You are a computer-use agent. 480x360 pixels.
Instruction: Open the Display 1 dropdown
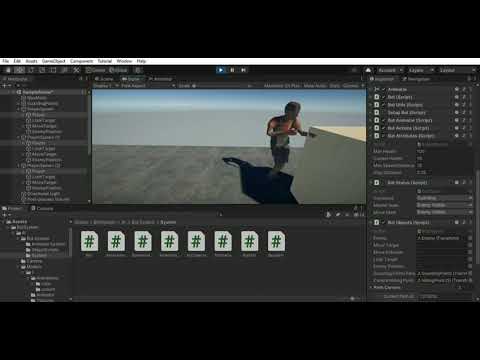[106, 86]
